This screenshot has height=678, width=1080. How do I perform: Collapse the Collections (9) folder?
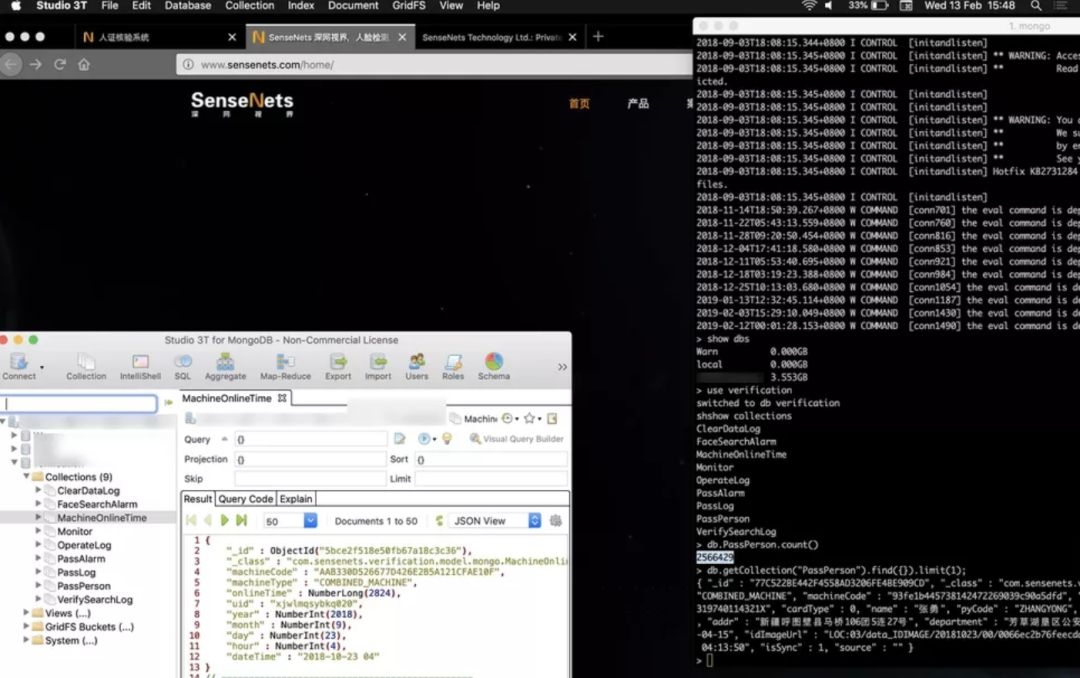click(x=26, y=477)
